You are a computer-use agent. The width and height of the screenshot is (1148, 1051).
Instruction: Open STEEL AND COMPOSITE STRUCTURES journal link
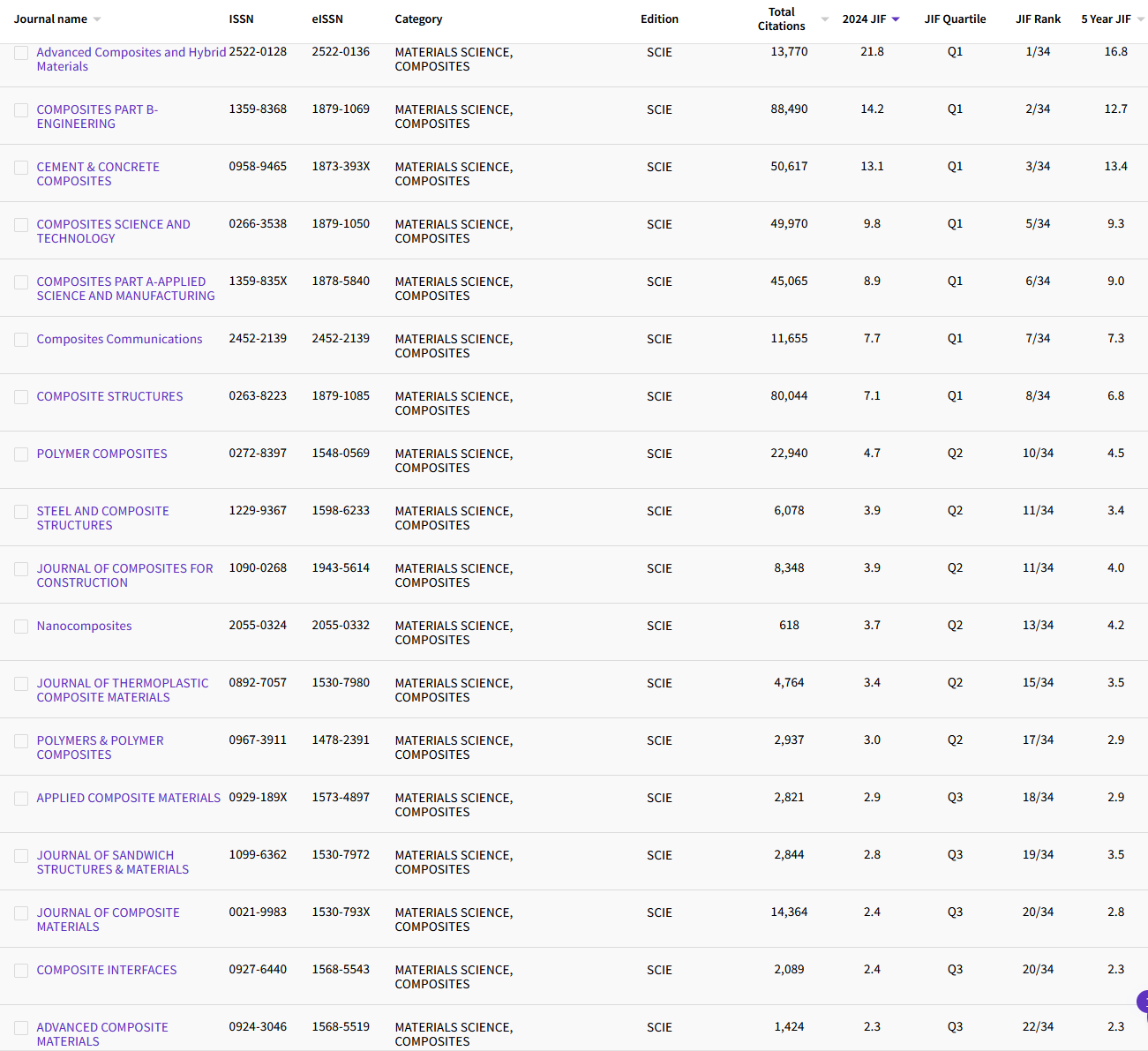[102, 517]
